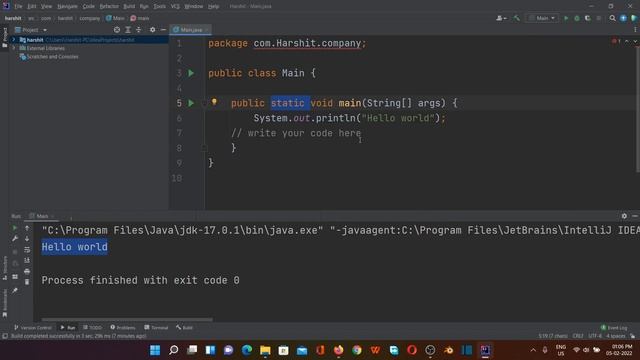Viewport: 640px width, 360px height.
Task: Open File Explorer from taskbar
Action: click(x=265, y=350)
